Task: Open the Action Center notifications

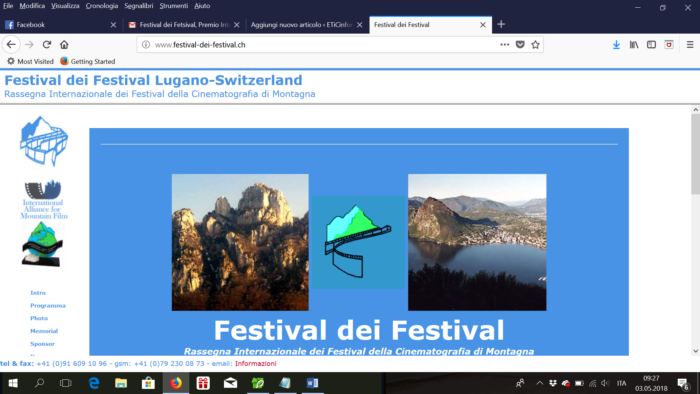Action: (683, 383)
